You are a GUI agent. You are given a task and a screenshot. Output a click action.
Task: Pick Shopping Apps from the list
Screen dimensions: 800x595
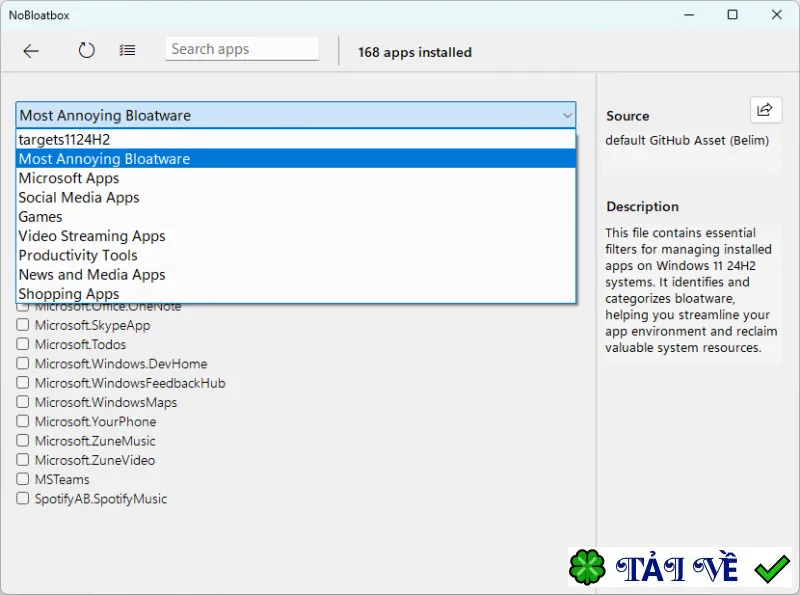pos(296,293)
